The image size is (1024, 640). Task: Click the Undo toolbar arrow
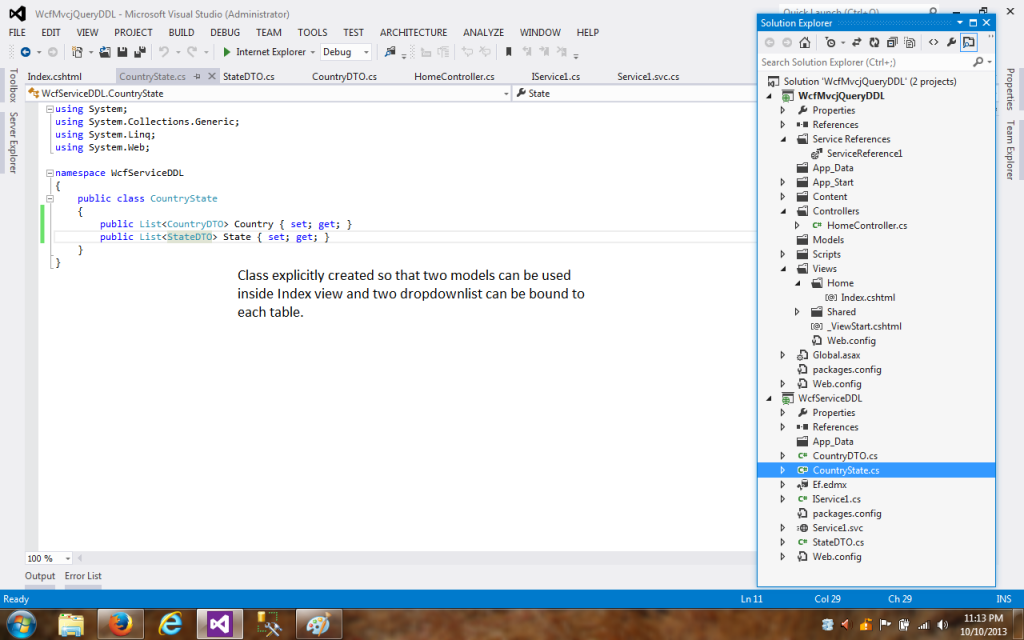(164, 52)
